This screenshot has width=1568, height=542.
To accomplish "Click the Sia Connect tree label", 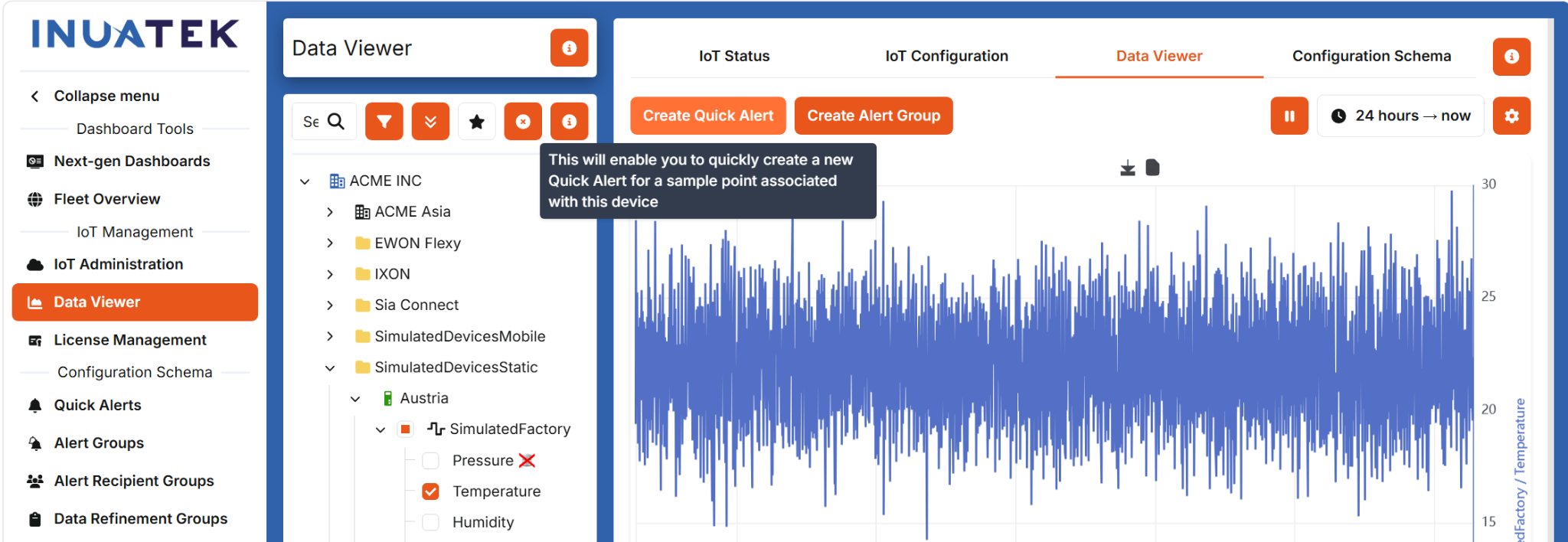I will [x=416, y=305].
